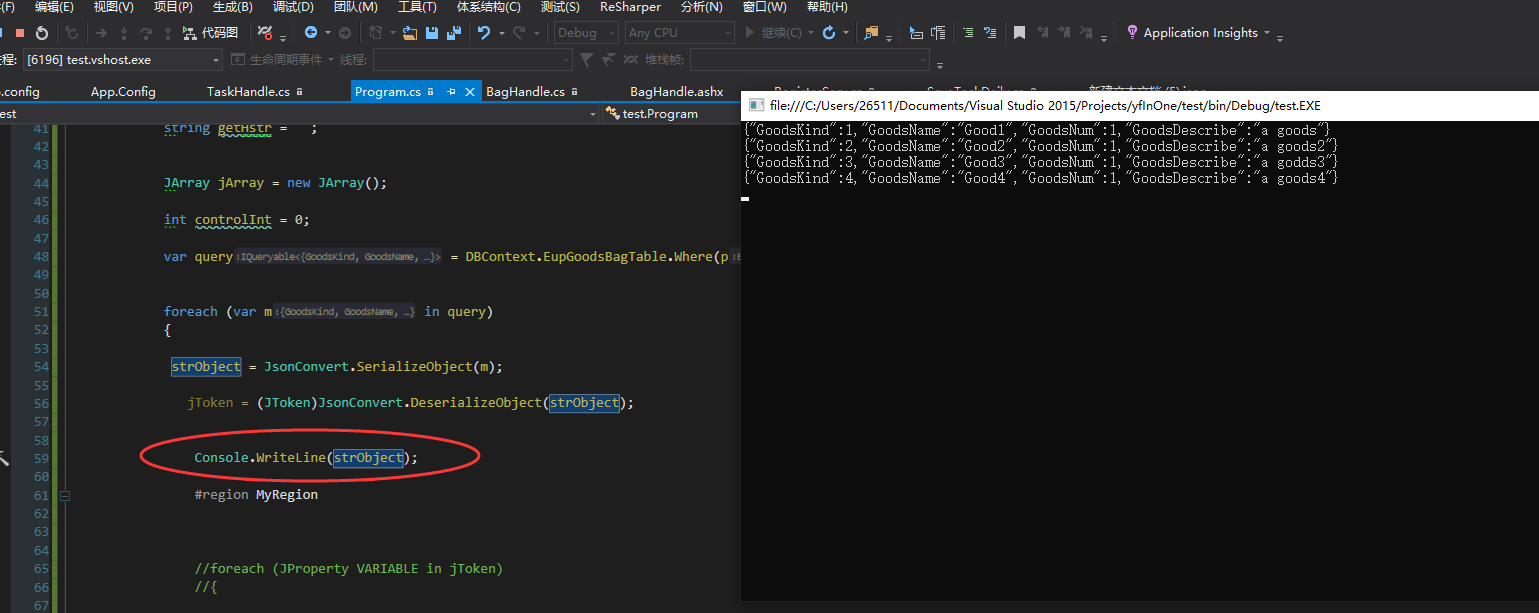Close the Program.cs tab

pyautogui.click(x=469, y=91)
